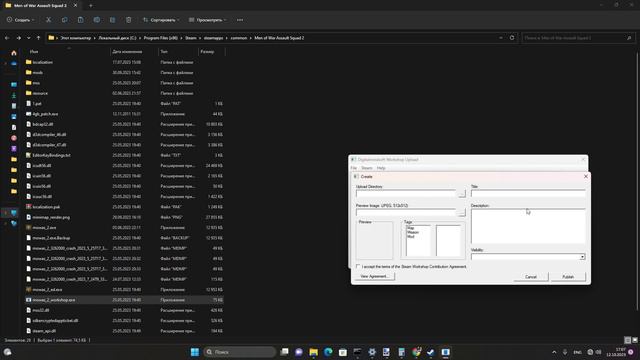Go up one folder with the up arrow
The height and width of the screenshot is (360, 640).
click(x=38, y=38)
